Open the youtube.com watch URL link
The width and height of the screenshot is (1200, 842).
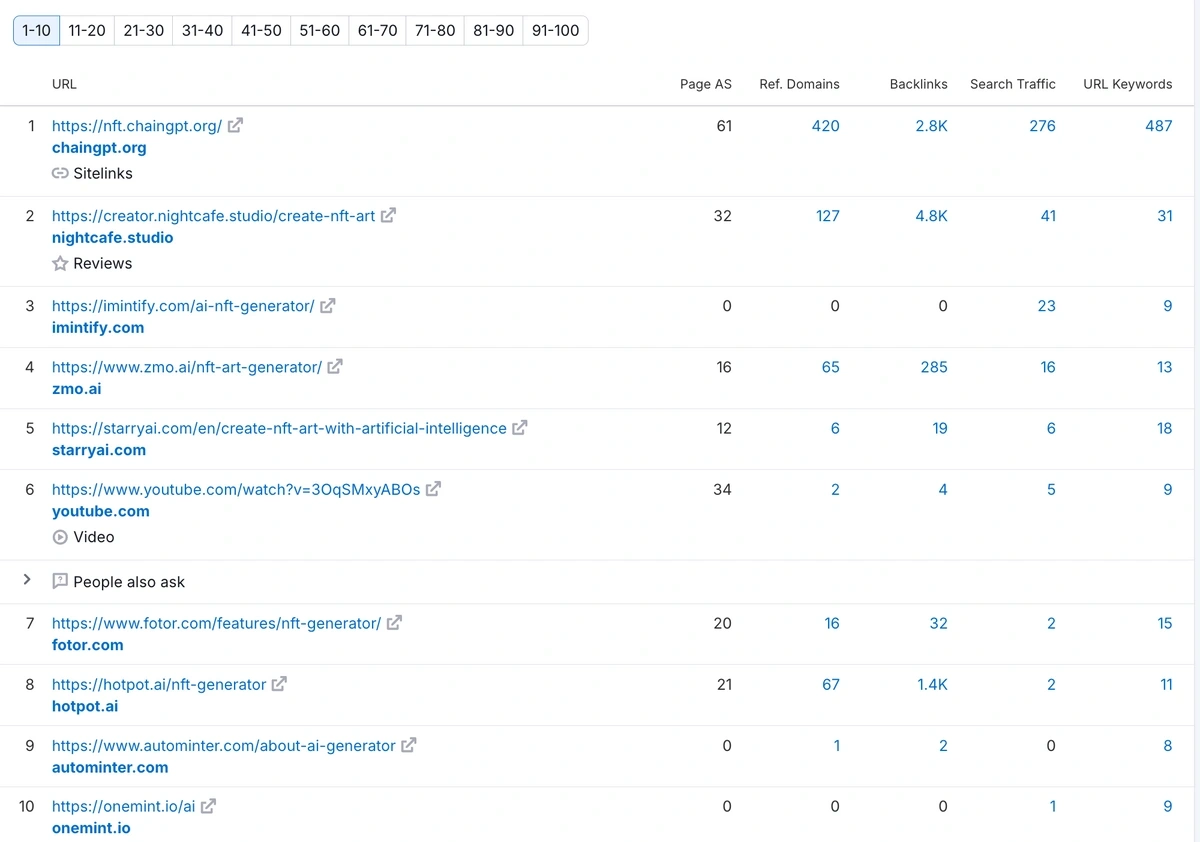click(x=236, y=489)
